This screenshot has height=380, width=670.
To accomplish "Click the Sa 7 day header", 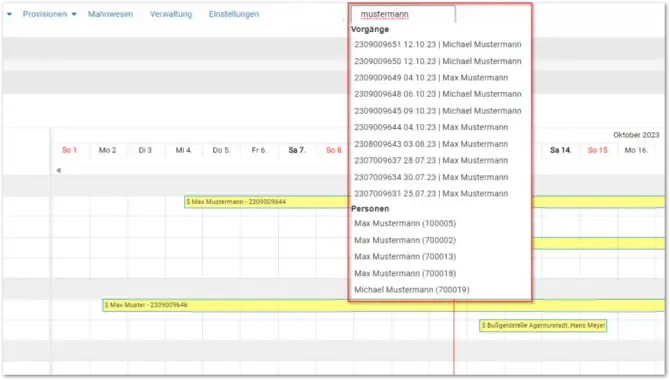I will (297, 150).
